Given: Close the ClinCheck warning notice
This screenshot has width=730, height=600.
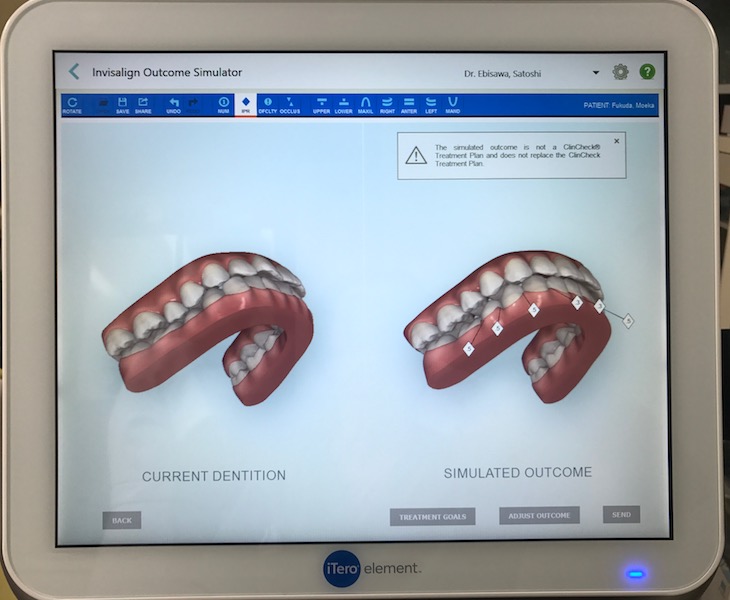Looking at the screenshot, I should point(616,141).
